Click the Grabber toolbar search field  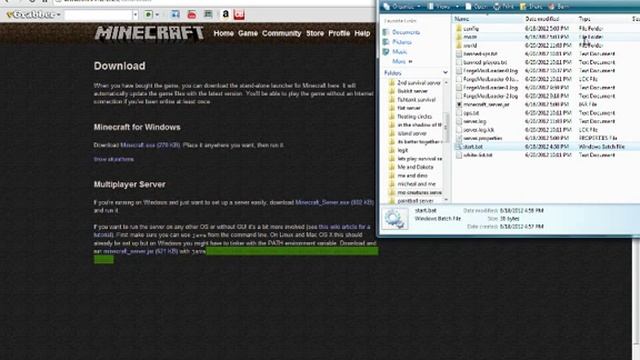(98, 15)
